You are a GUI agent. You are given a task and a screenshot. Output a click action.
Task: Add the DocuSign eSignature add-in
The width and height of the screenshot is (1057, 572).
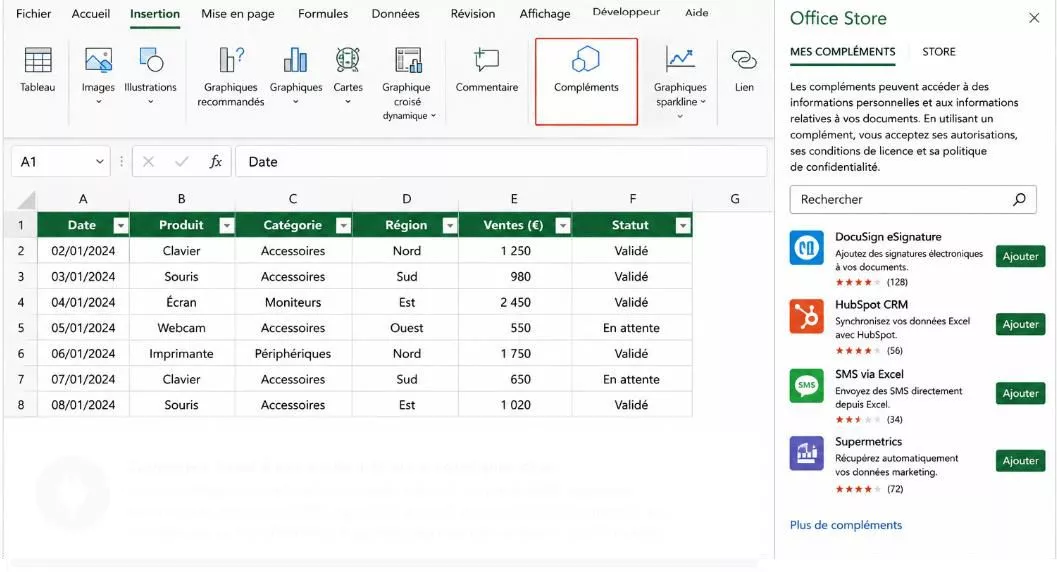[1021, 257]
